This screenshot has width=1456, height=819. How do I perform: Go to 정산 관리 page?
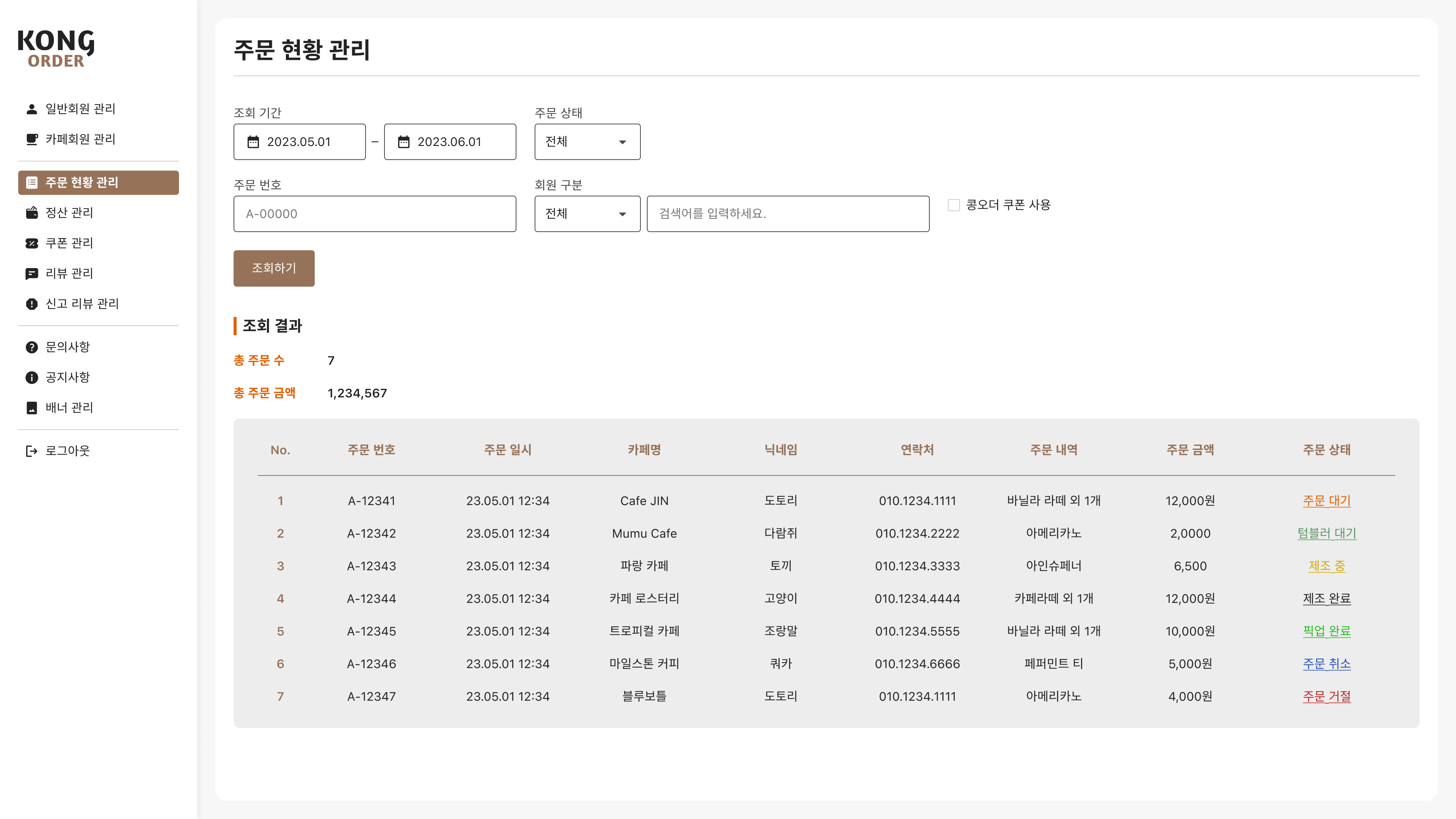pyautogui.click(x=98, y=213)
